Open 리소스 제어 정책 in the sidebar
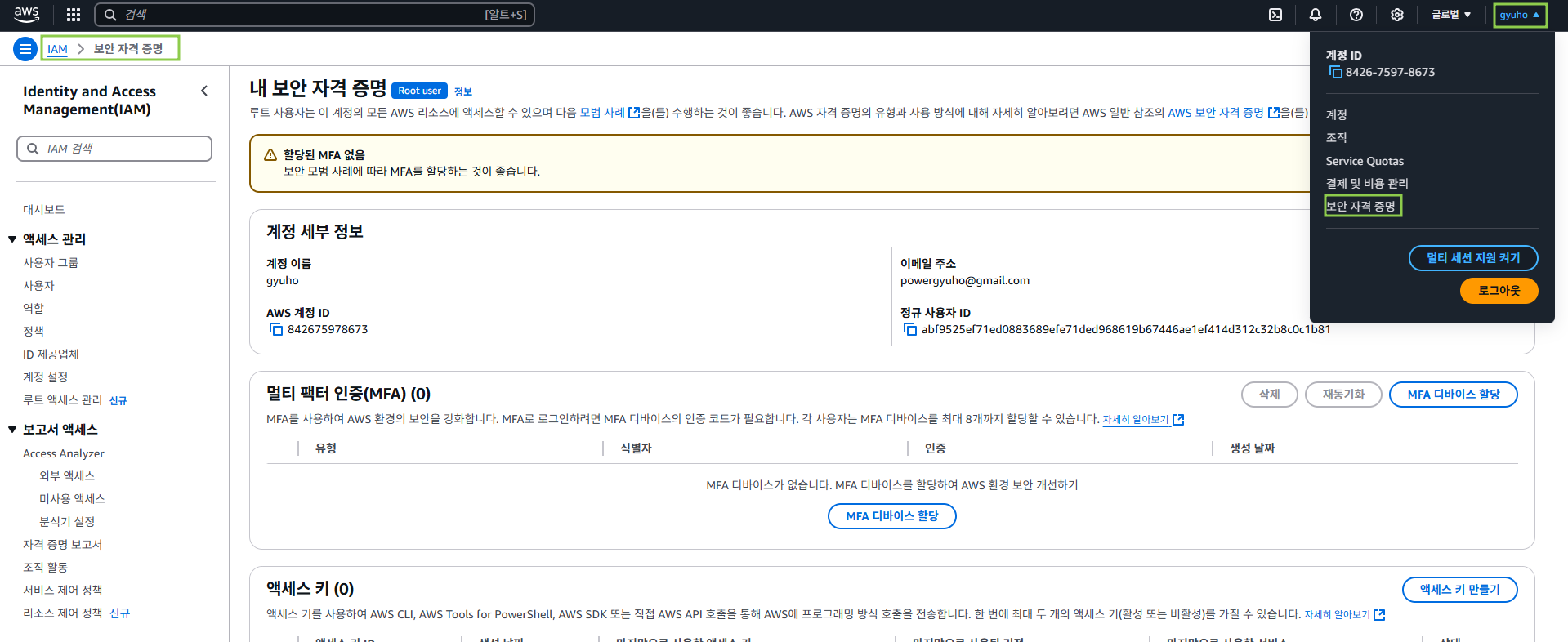 click(x=62, y=613)
